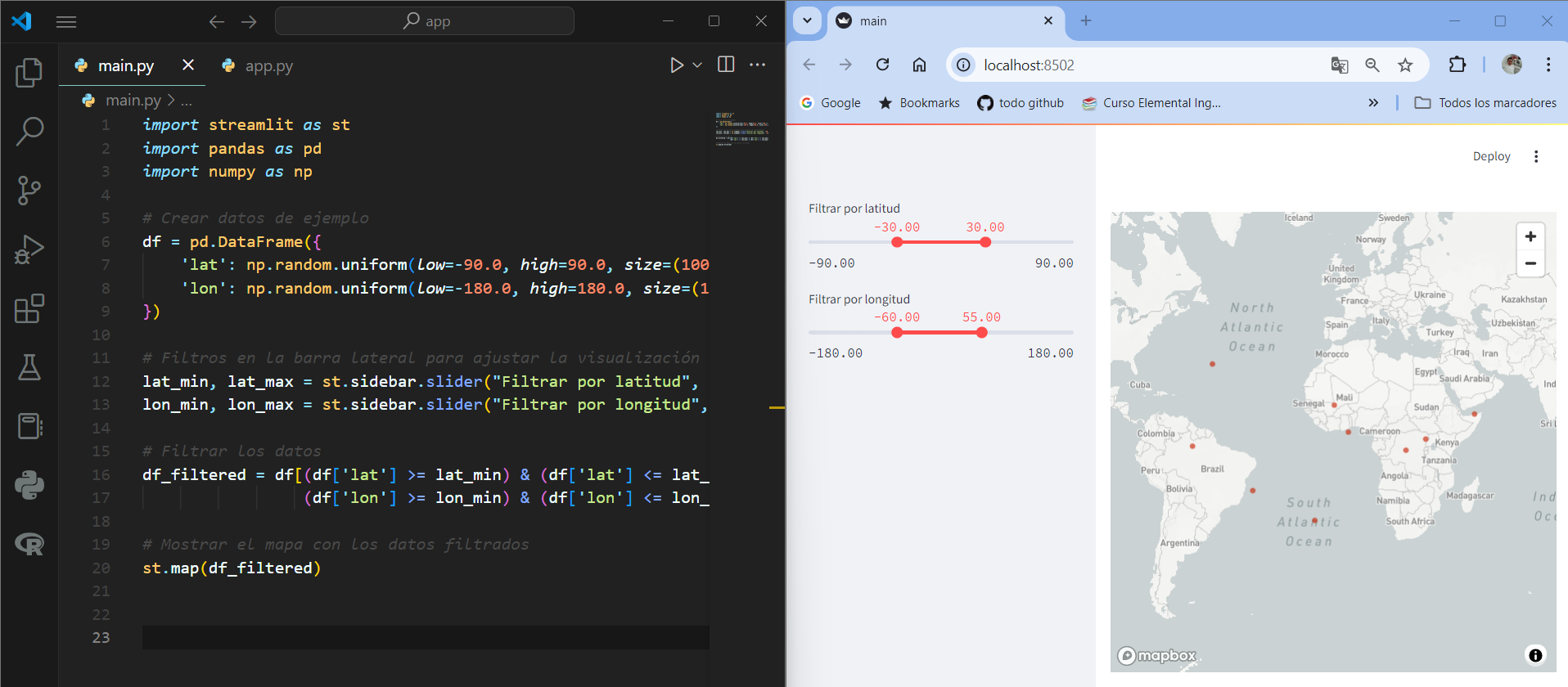Open the Extensions view
The height and width of the screenshot is (687, 1568).
coord(29,308)
